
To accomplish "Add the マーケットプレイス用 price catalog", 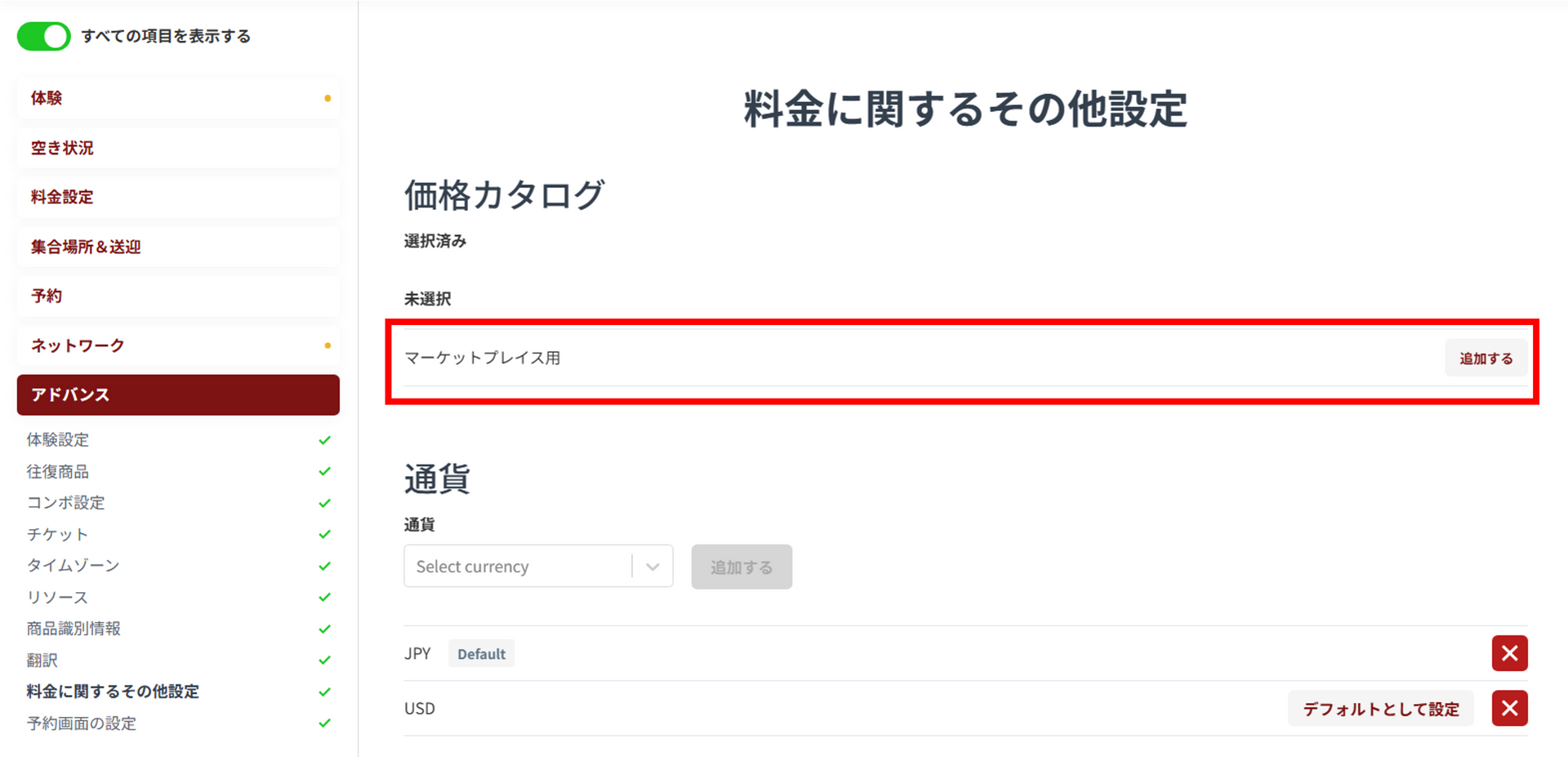I will tap(1486, 358).
